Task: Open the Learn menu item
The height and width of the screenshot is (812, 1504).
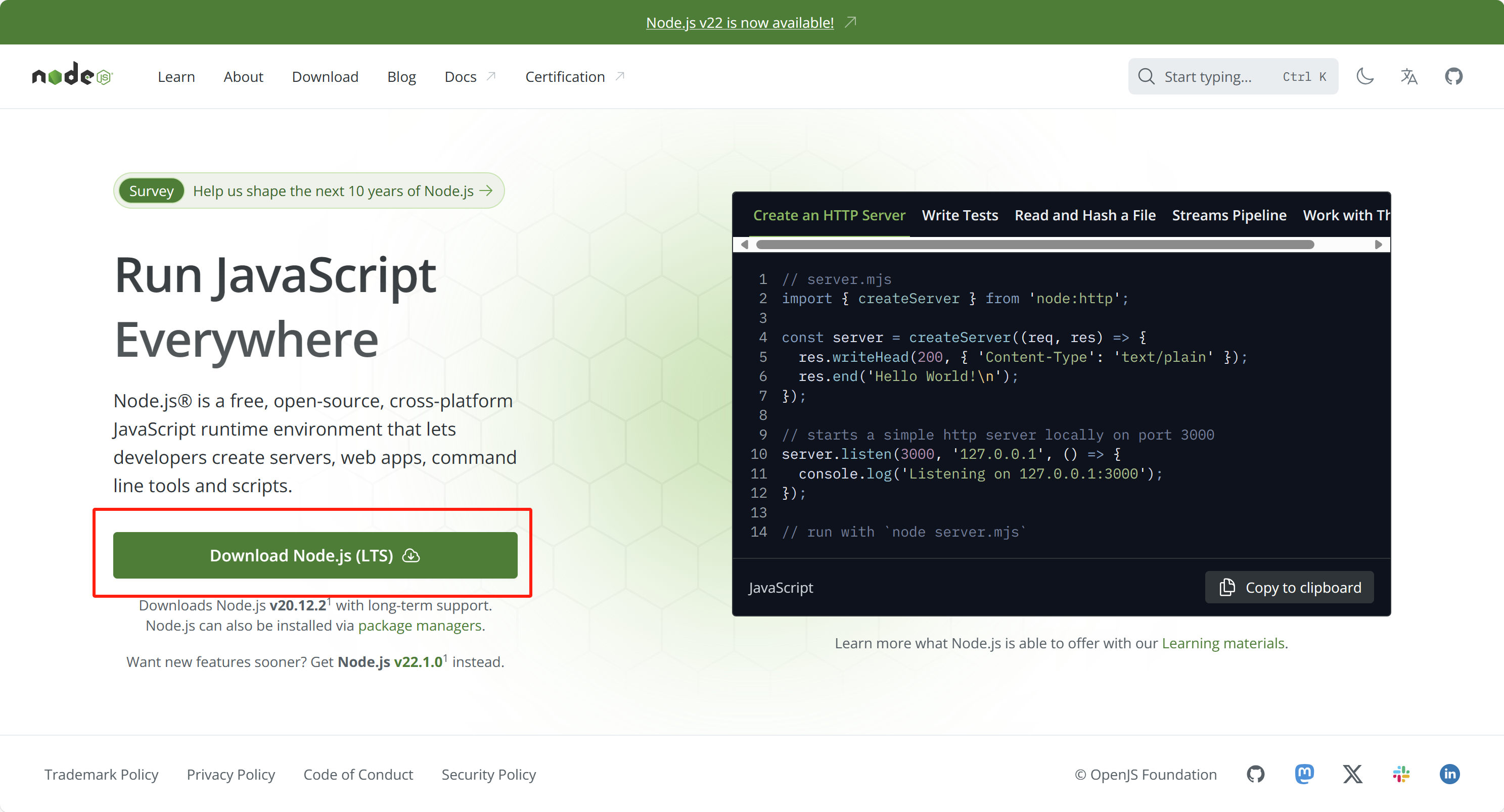Action: 176,76
